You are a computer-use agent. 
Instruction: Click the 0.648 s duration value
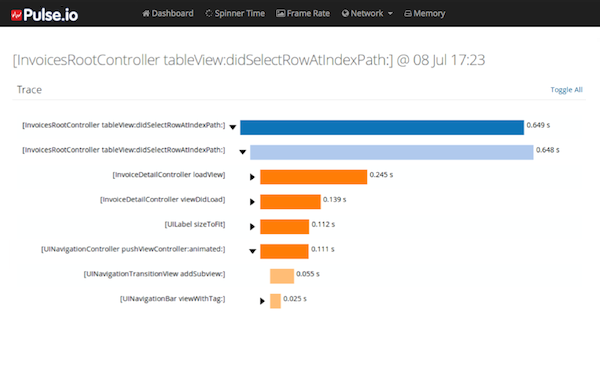[548, 150]
